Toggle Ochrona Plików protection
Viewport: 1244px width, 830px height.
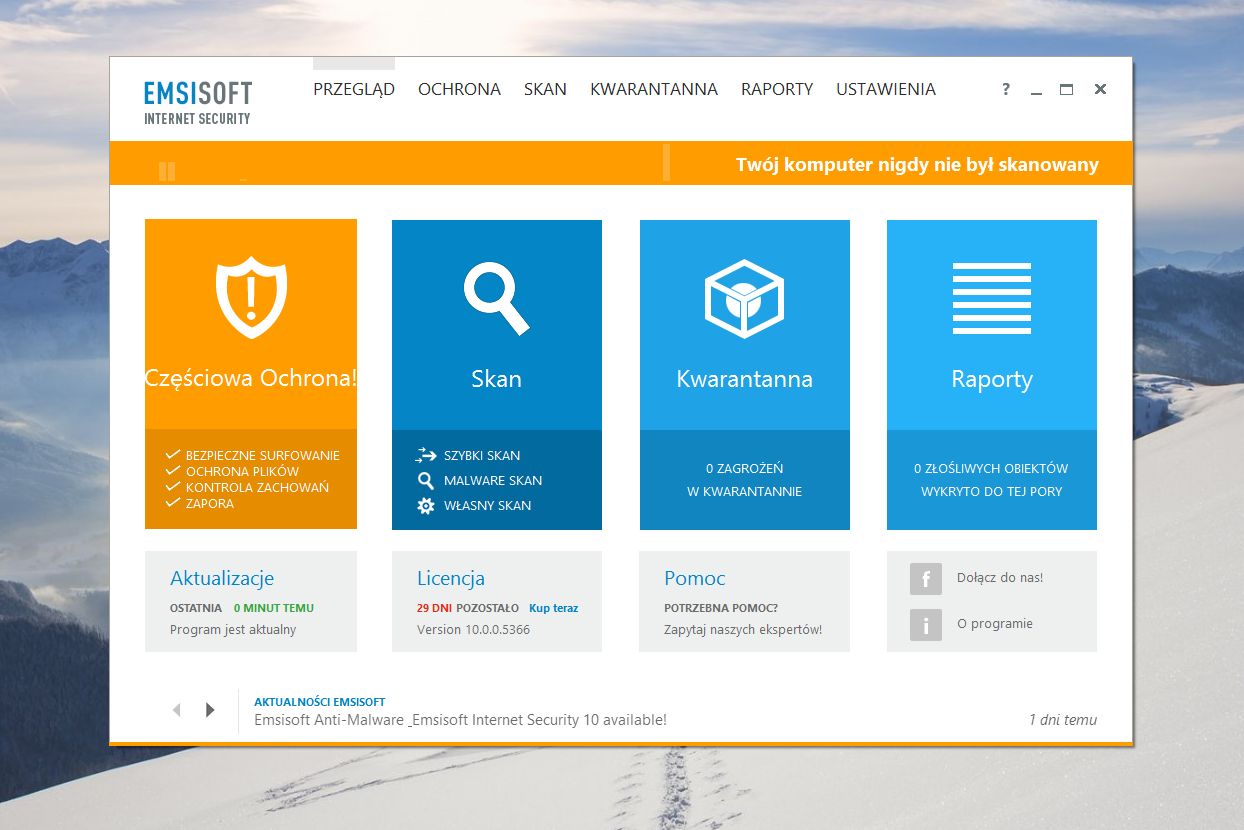click(x=233, y=471)
